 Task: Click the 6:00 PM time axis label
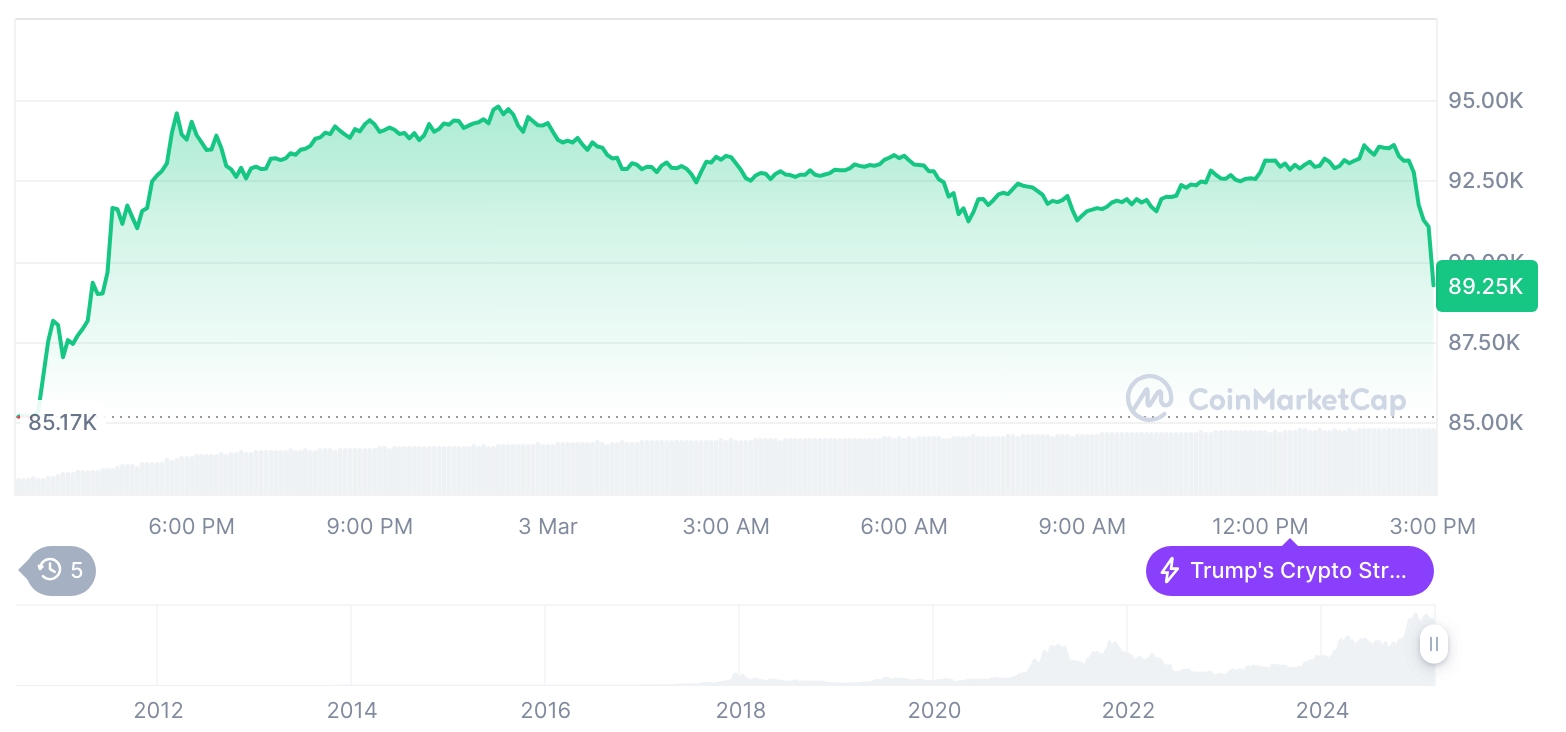(191, 526)
